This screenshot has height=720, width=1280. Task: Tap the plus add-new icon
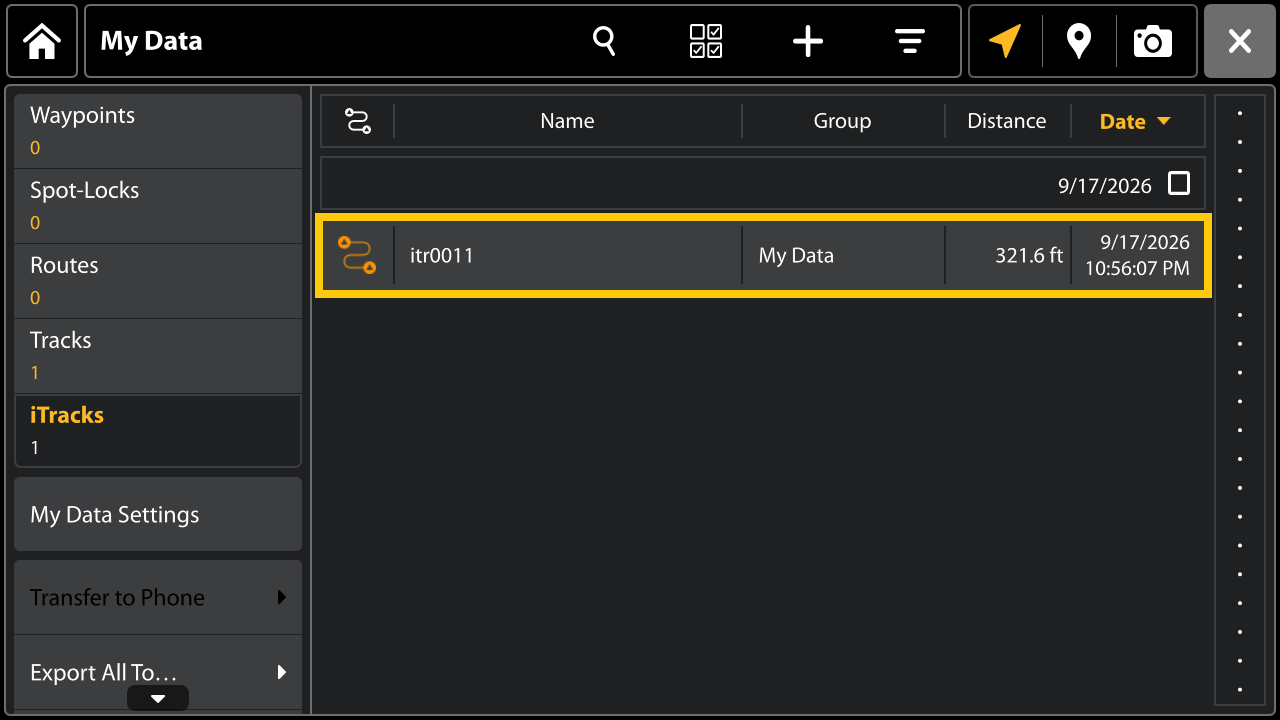(808, 41)
